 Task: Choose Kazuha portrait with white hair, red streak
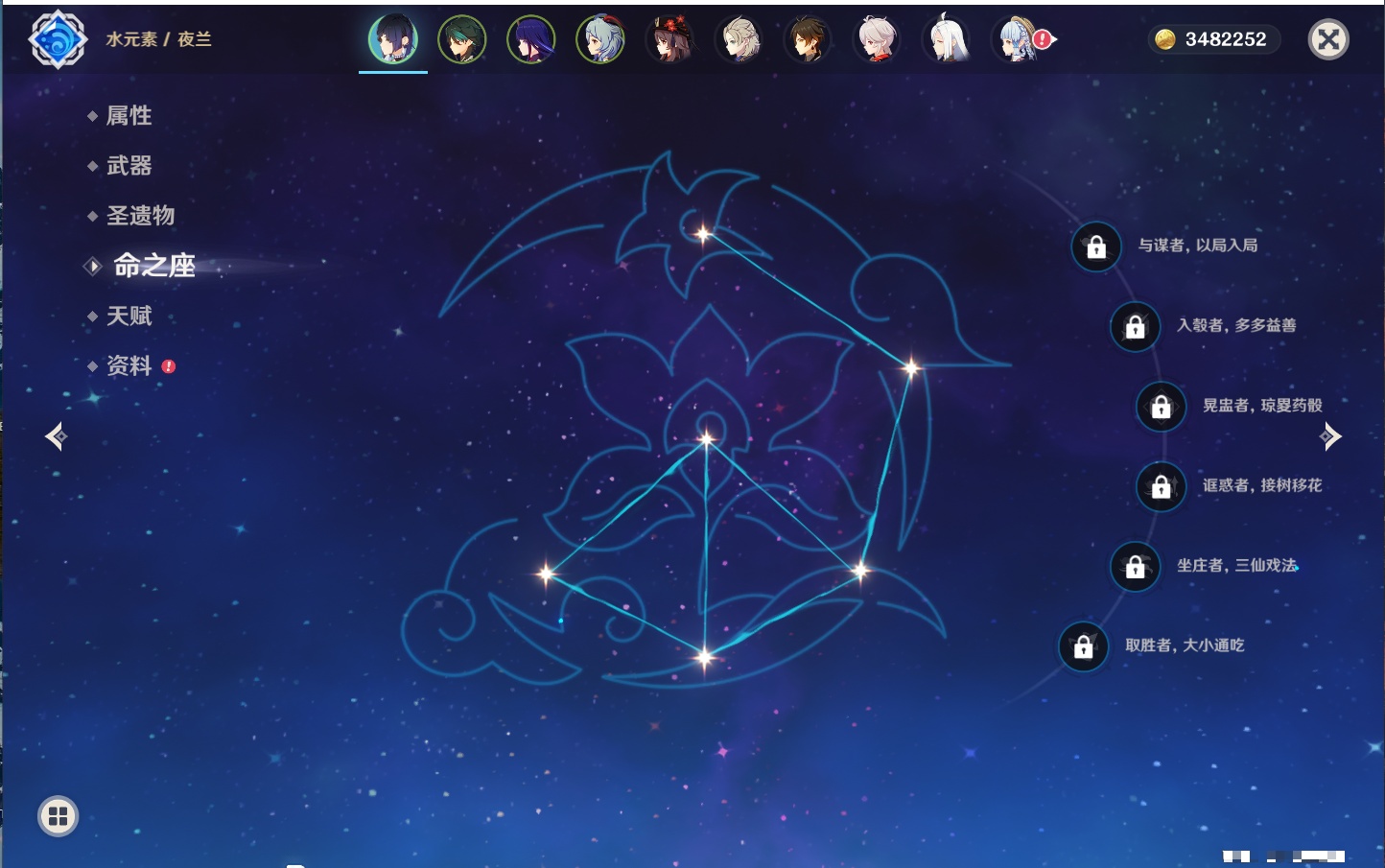tap(877, 39)
